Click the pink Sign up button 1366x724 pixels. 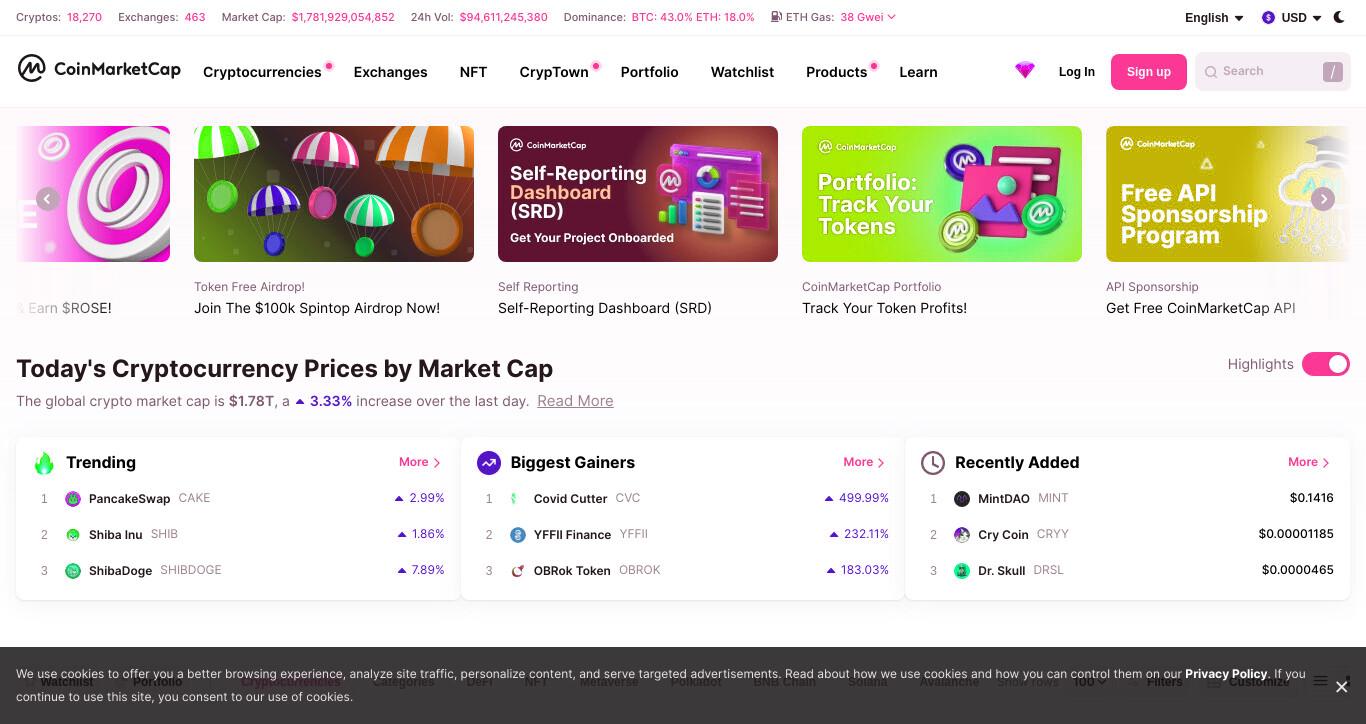tap(1149, 72)
